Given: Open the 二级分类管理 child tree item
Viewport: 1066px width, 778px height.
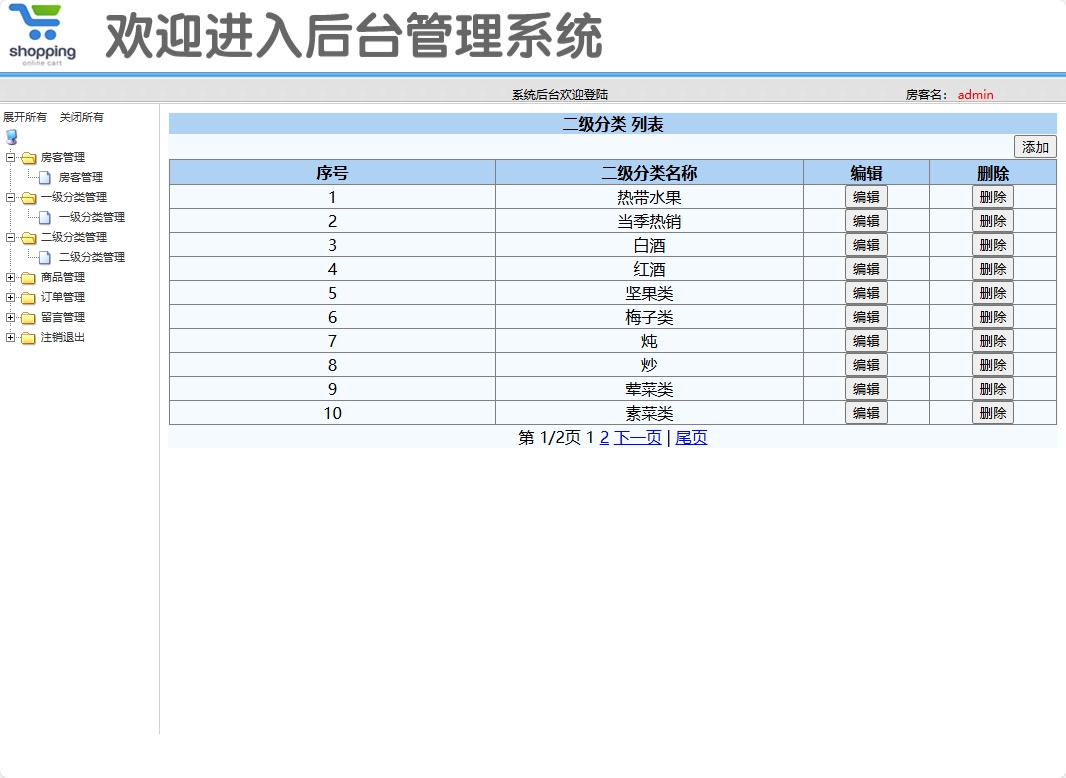Looking at the screenshot, I should pyautogui.click(x=92, y=257).
